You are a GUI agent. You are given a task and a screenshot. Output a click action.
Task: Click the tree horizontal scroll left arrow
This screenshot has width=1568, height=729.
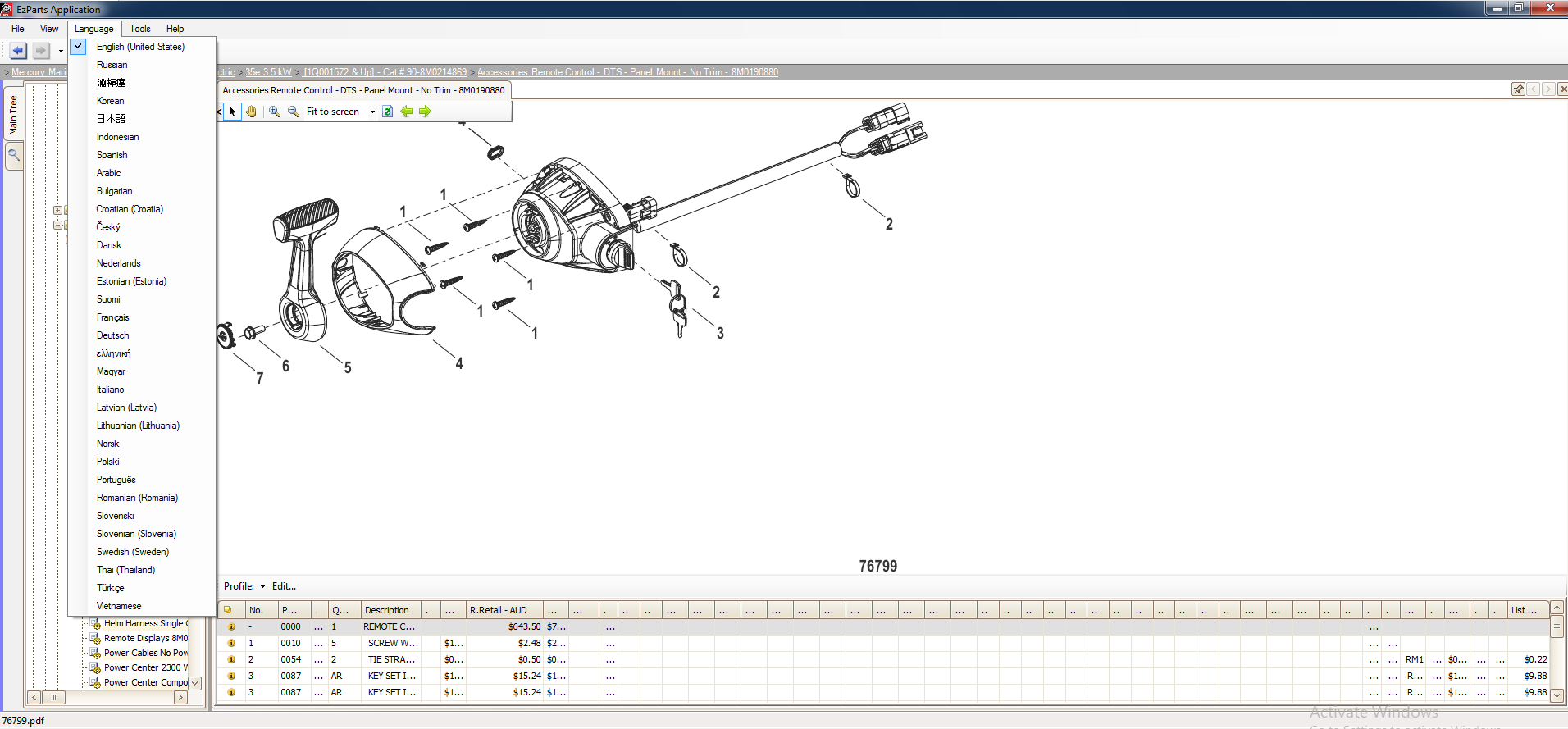pos(34,698)
